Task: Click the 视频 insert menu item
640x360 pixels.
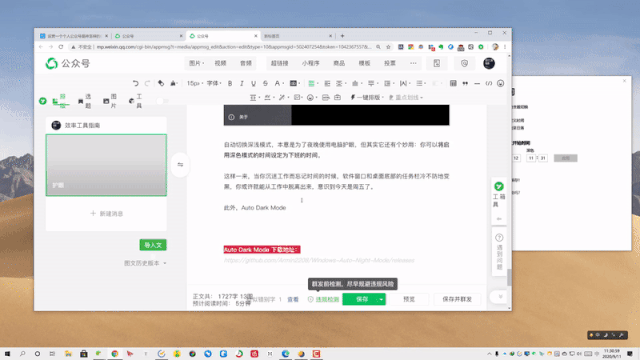Action: (220, 63)
